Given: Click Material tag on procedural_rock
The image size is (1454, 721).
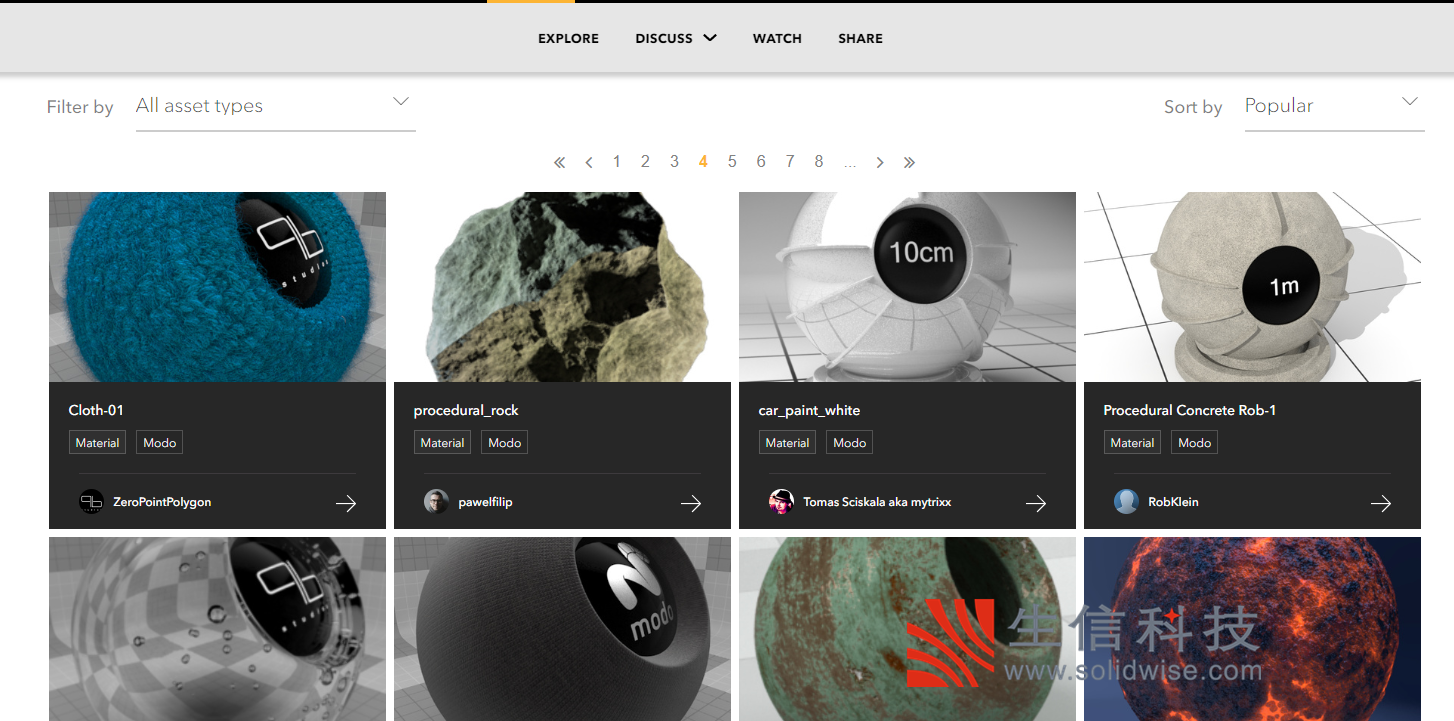Looking at the screenshot, I should (442, 443).
